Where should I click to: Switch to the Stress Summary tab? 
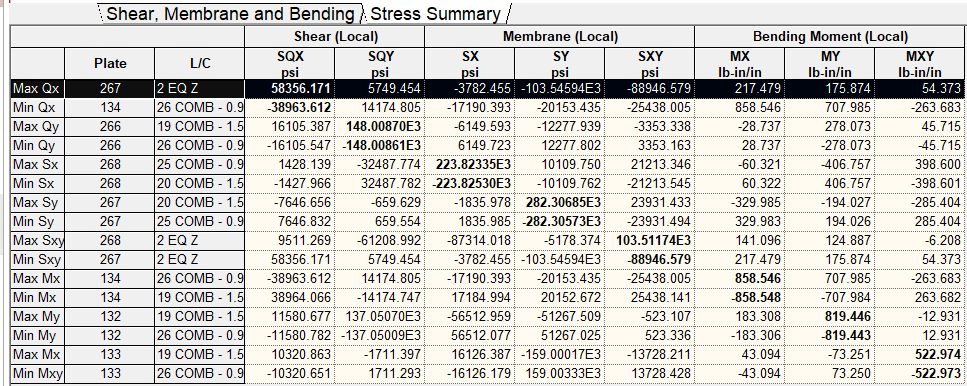pyautogui.click(x=434, y=14)
